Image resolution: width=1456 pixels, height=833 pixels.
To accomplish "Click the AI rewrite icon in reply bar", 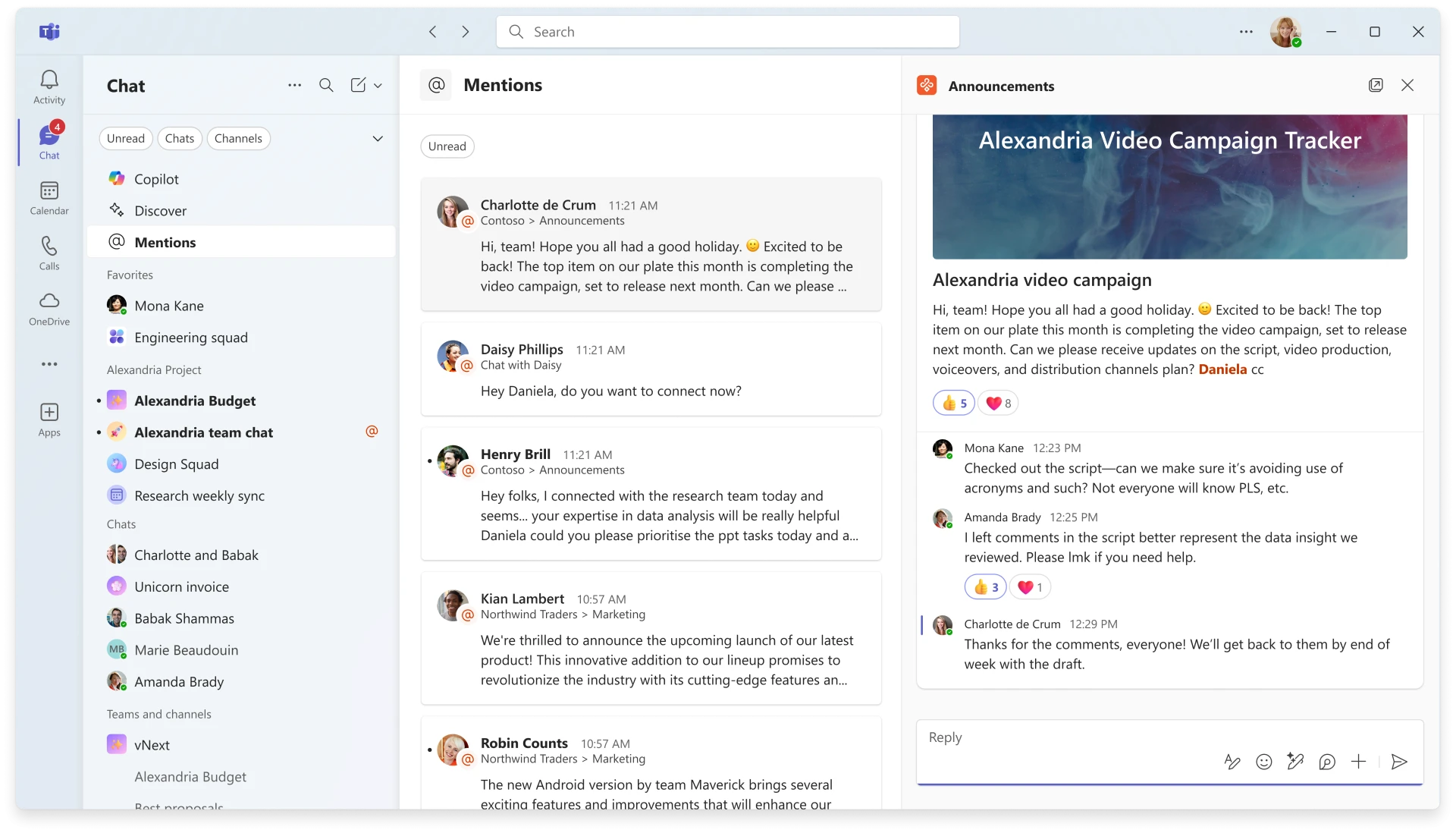I will (x=1295, y=762).
